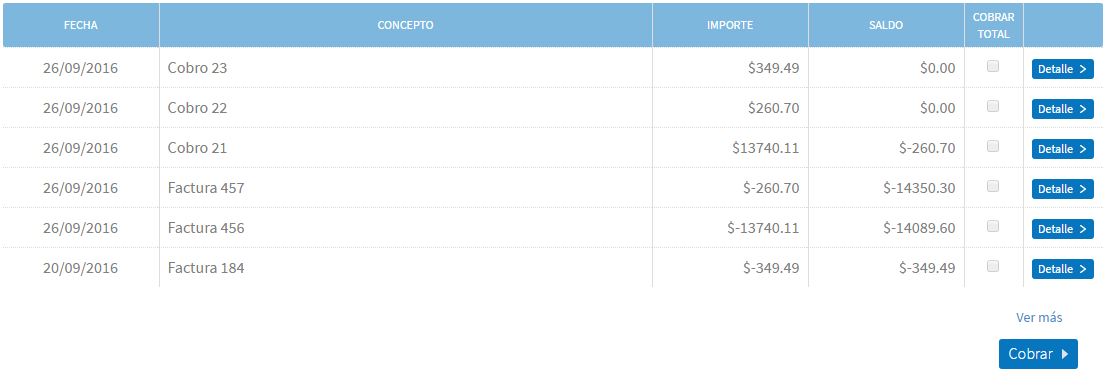Open Detalle for Factura 457
1105x391 pixels.
click(1063, 189)
